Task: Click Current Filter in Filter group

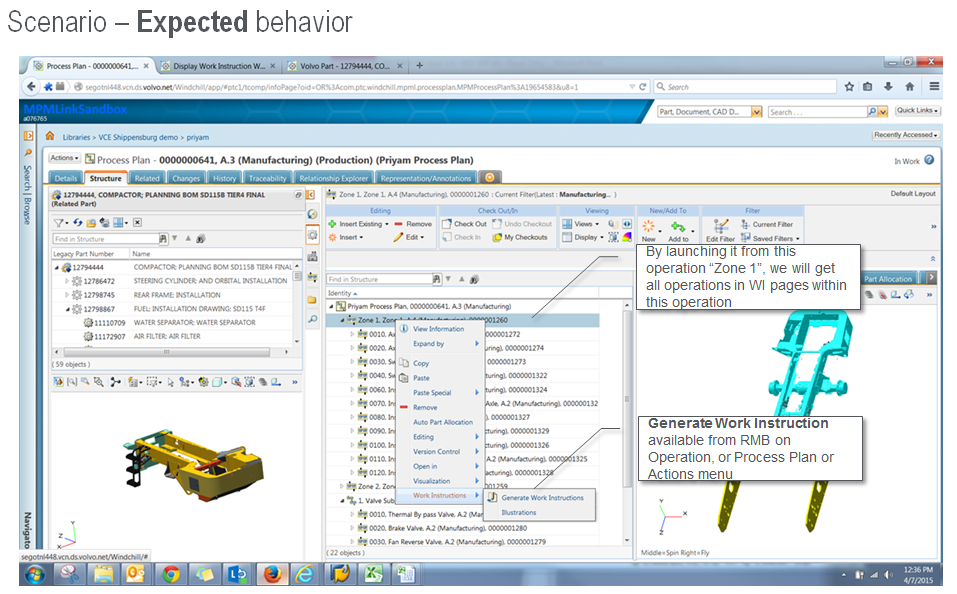Action: 767,225
